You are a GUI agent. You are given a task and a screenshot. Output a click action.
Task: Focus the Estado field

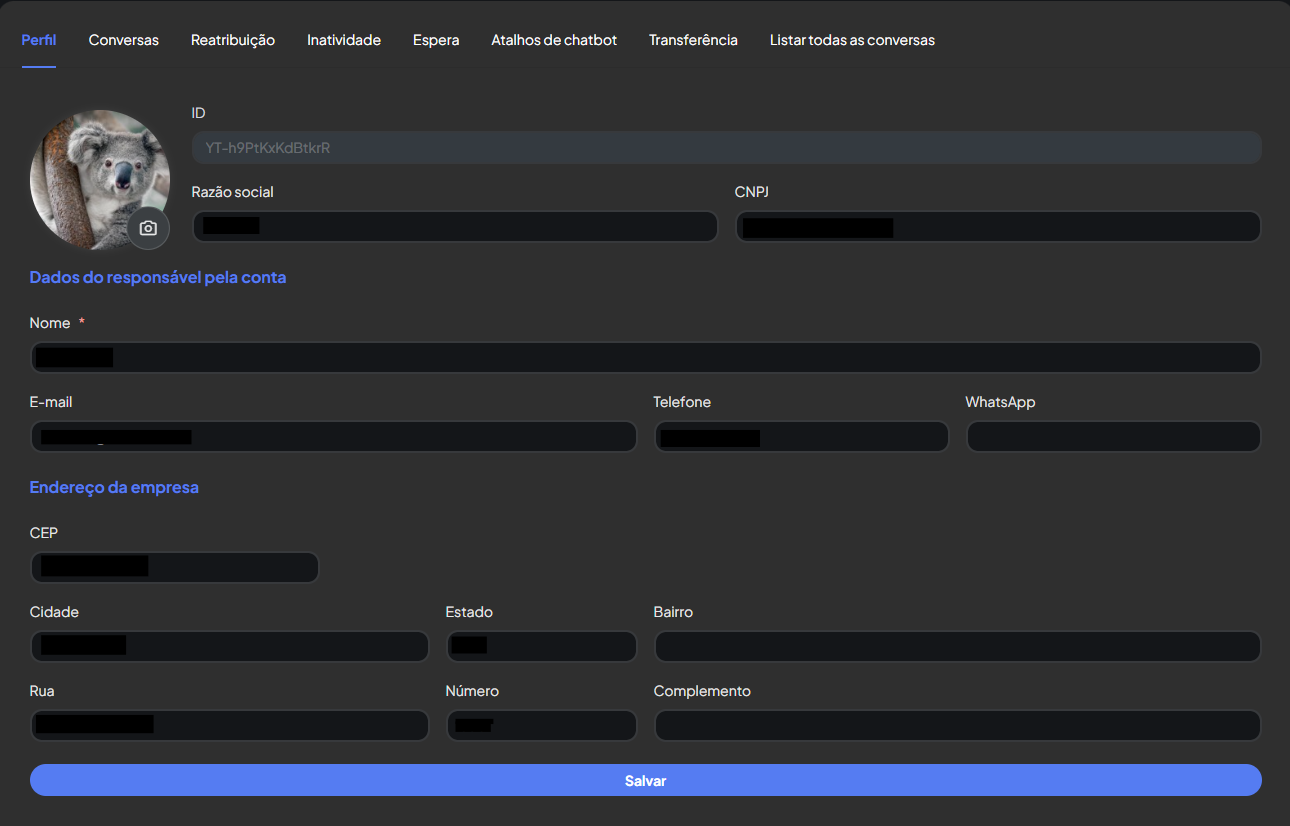coord(541,646)
